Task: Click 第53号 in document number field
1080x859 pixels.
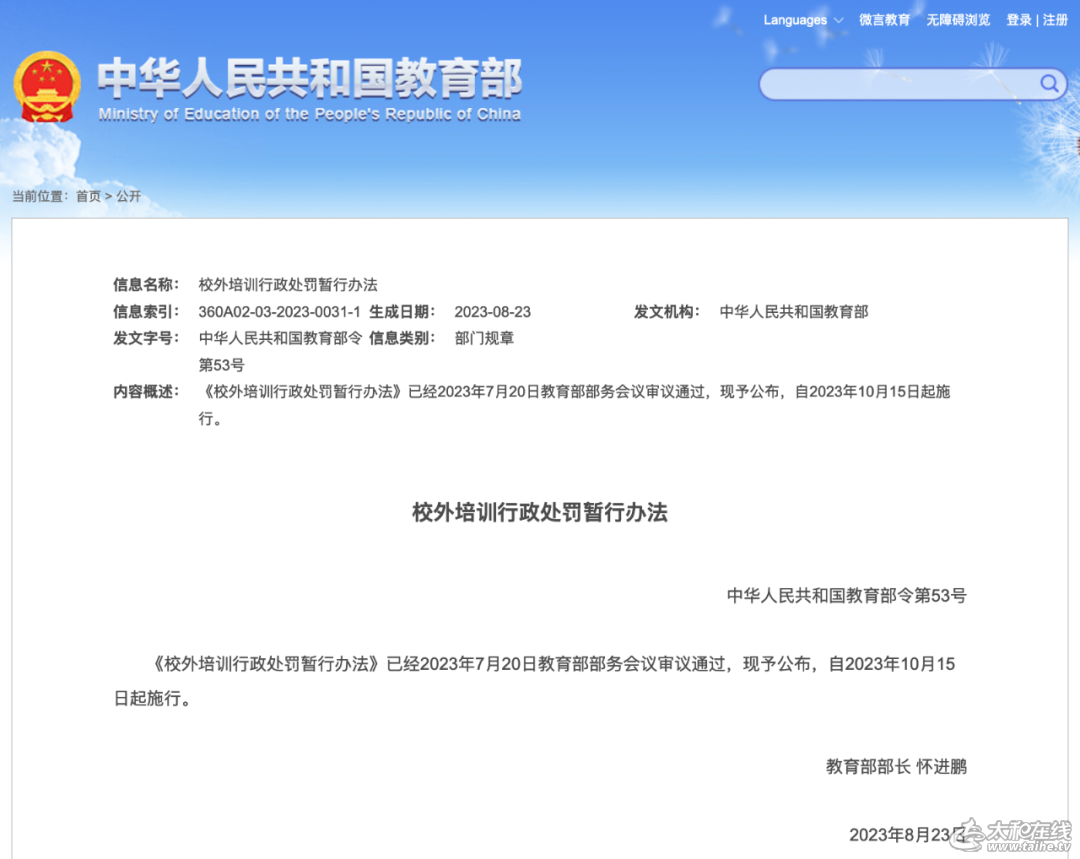Action: pos(221,365)
